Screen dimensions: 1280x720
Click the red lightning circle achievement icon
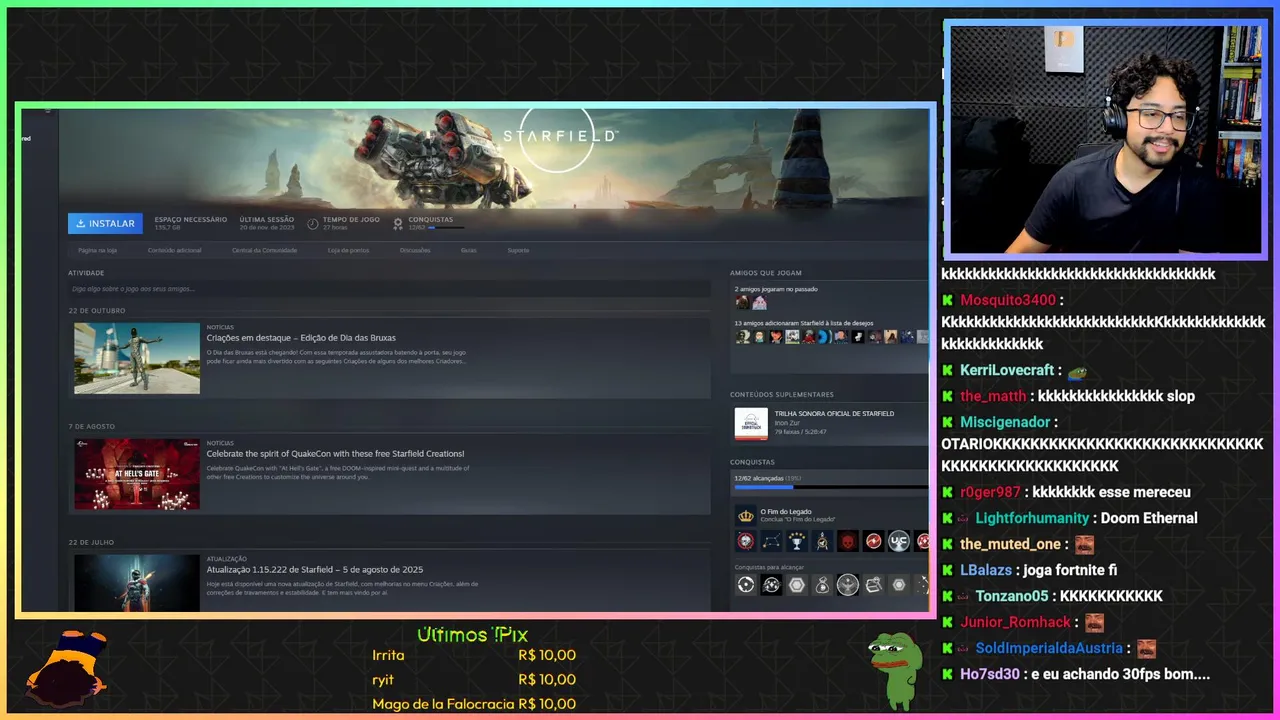874,541
